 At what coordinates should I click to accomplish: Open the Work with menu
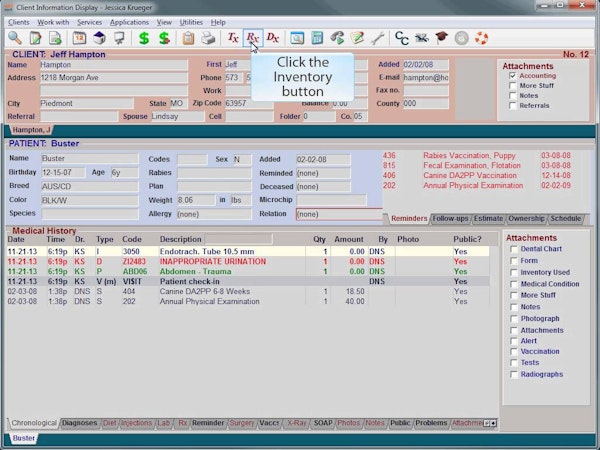coord(53,22)
